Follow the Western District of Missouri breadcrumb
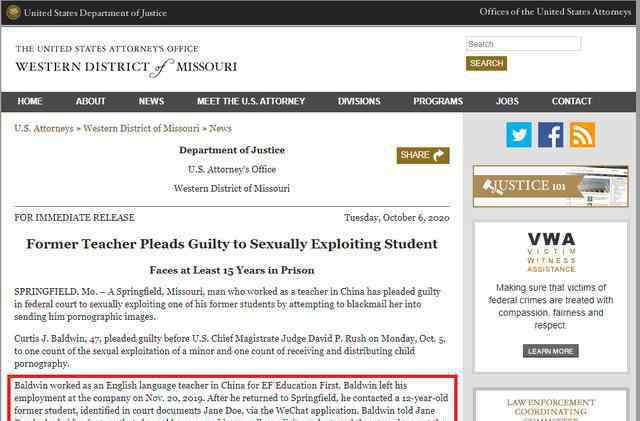This screenshot has height=421, width=640. (x=141, y=129)
